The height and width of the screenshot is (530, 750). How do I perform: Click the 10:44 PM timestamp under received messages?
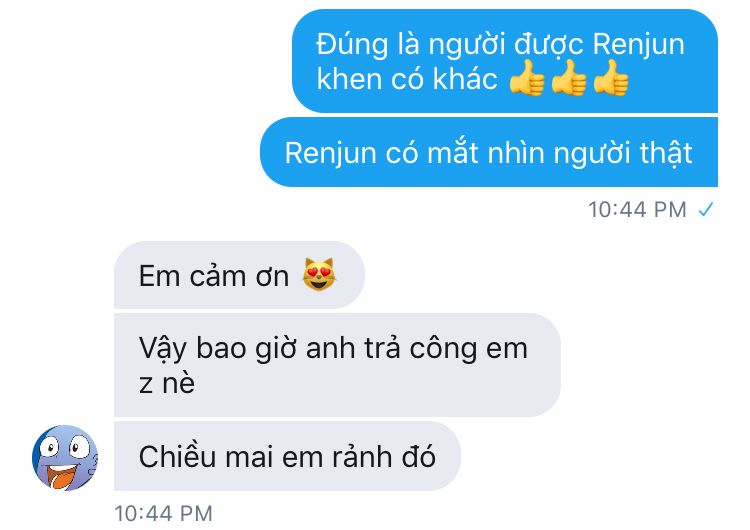[x=163, y=514]
